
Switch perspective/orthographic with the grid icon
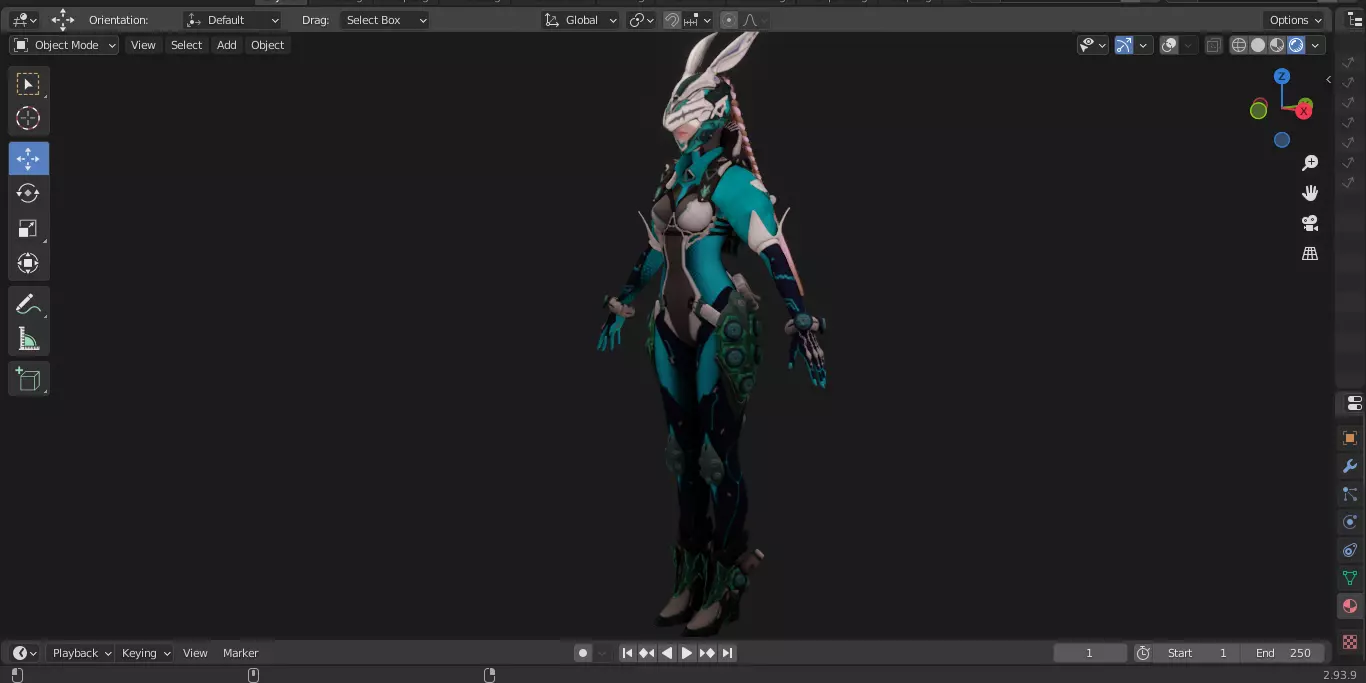tap(1310, 253)
